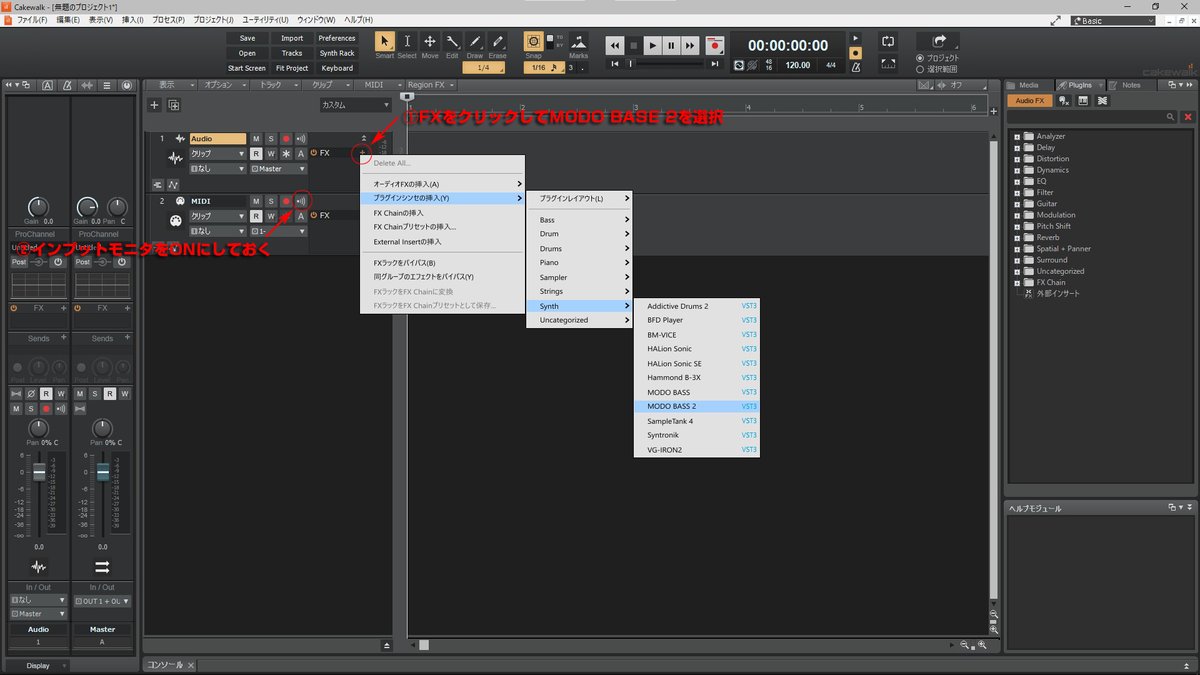Viewport: 1200px width, 675px height.
Task: Open Preferences from the toolbar
Action: (x=337, y=38)
